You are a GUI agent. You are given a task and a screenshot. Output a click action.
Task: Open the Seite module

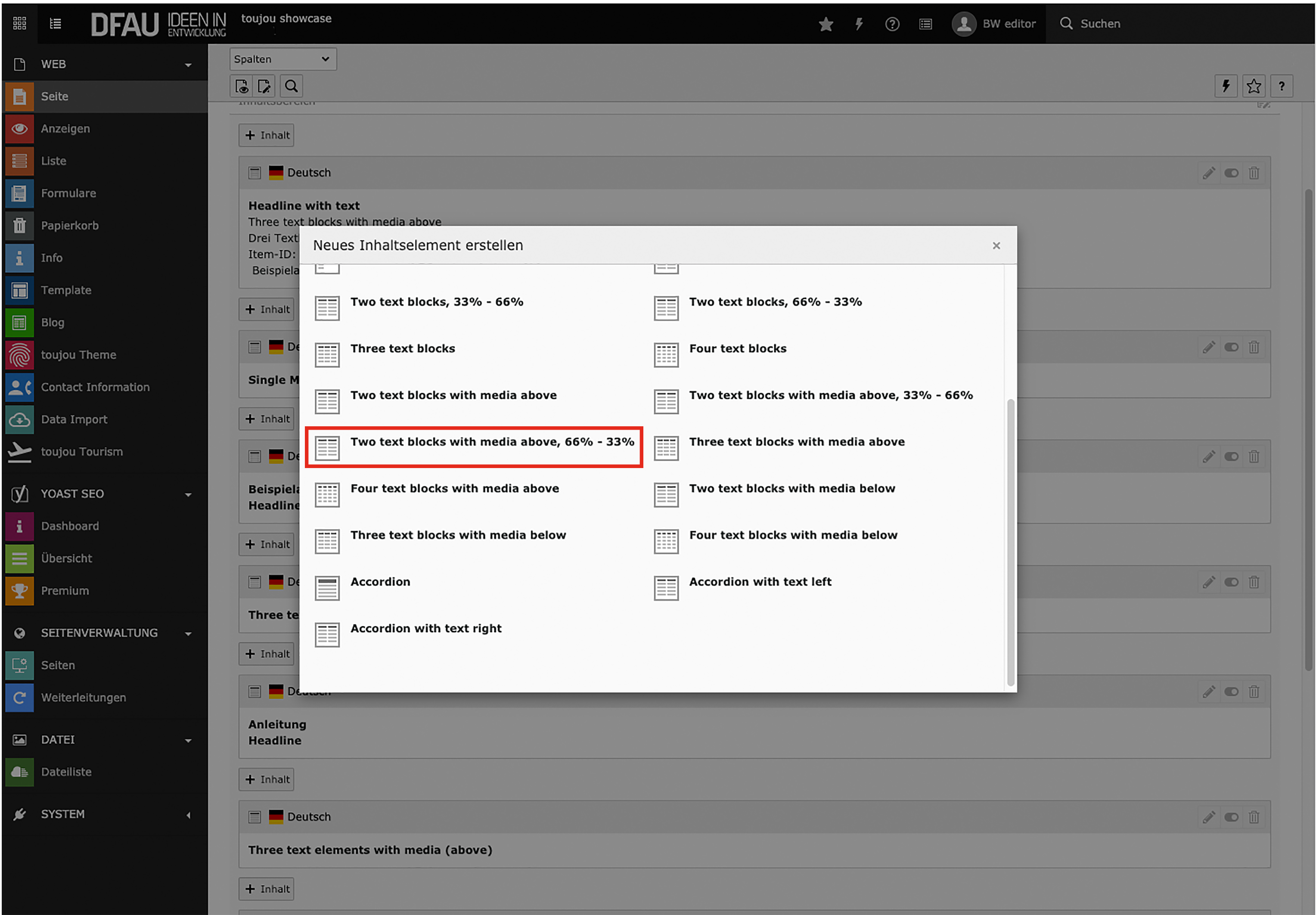(105, 96)
